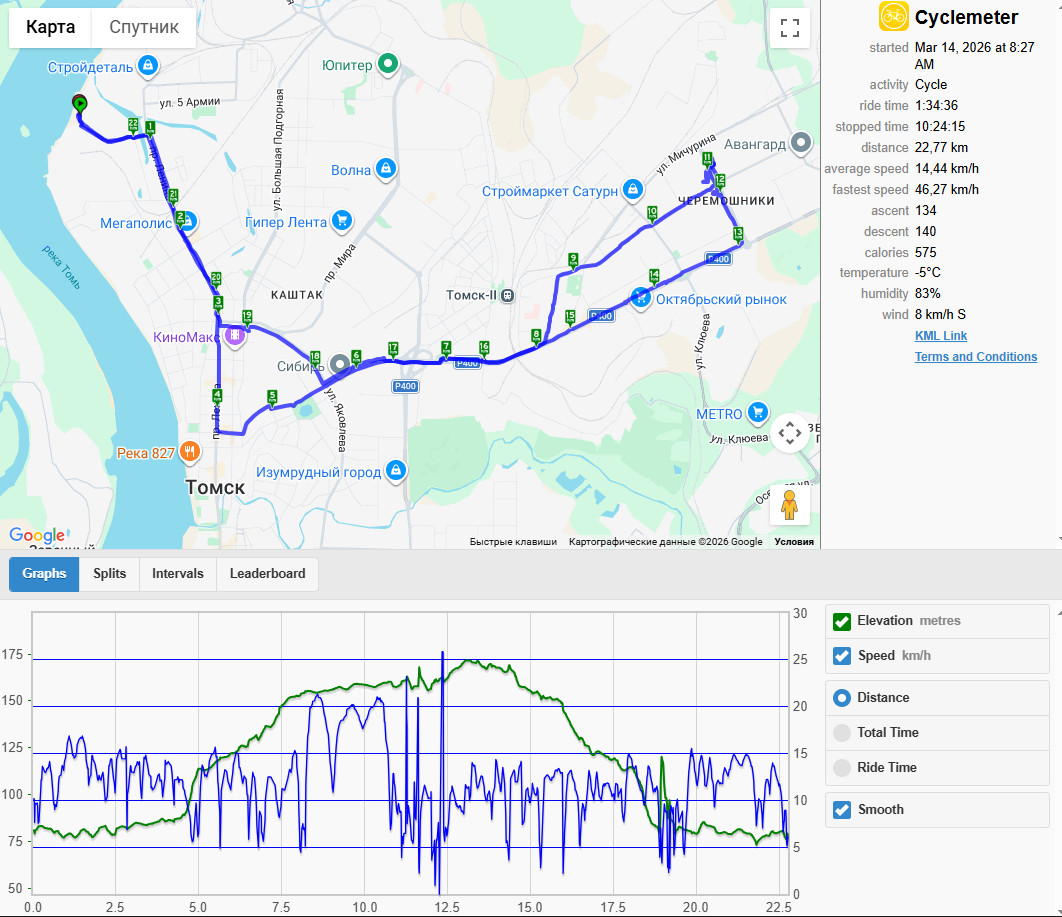This screenshot has height=917, width=1062.
Task: Toggle fullscreen map view icon
Action: [790, 28]
